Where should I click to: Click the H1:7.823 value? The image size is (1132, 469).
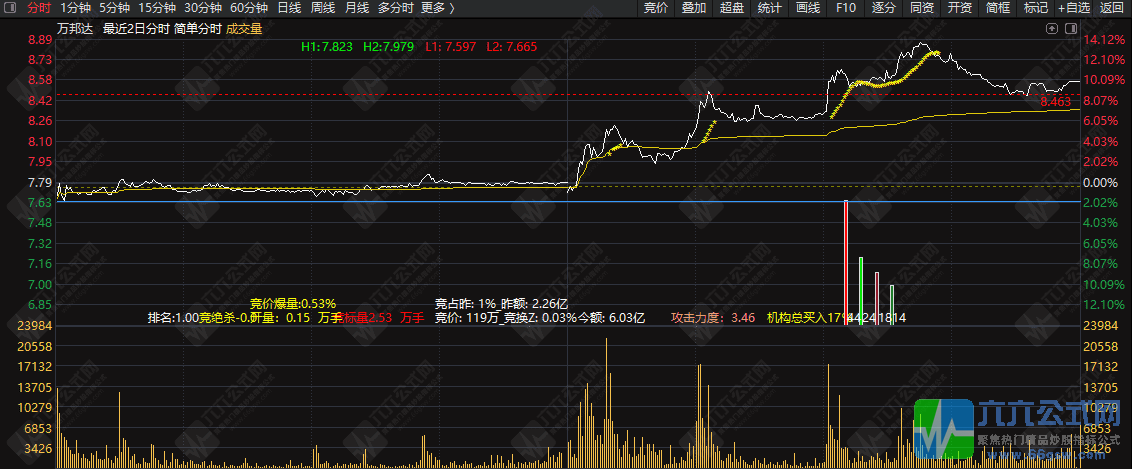[x=327, y=47]
